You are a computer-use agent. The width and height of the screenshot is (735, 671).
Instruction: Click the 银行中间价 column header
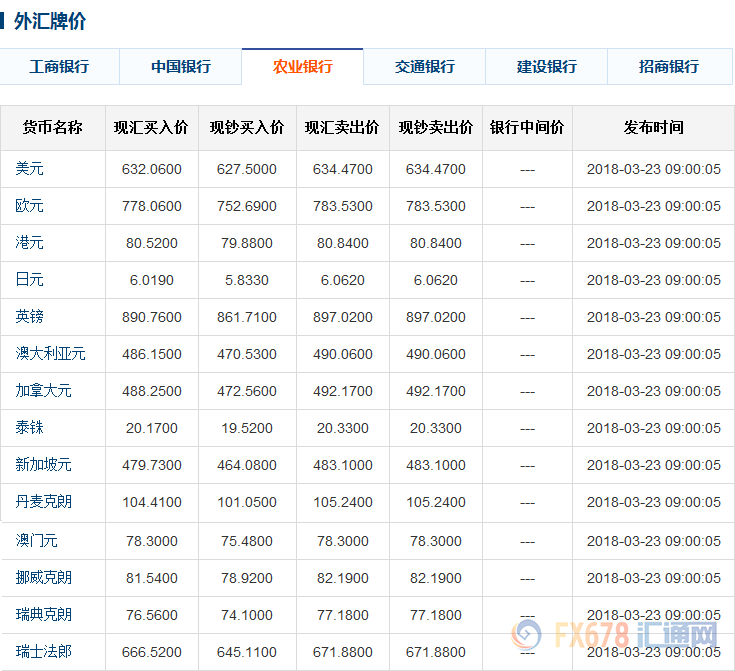[527, 128]
